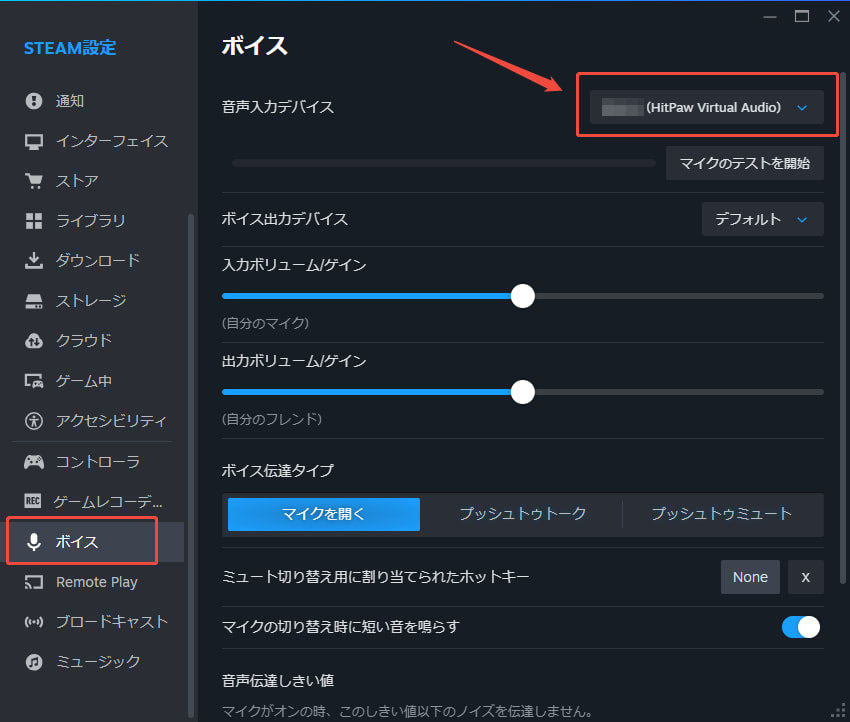The height and width of the screenshot is (722, 850).
Task: Click the 音声伝達しきい値 heading
Action: pos(278,681)
